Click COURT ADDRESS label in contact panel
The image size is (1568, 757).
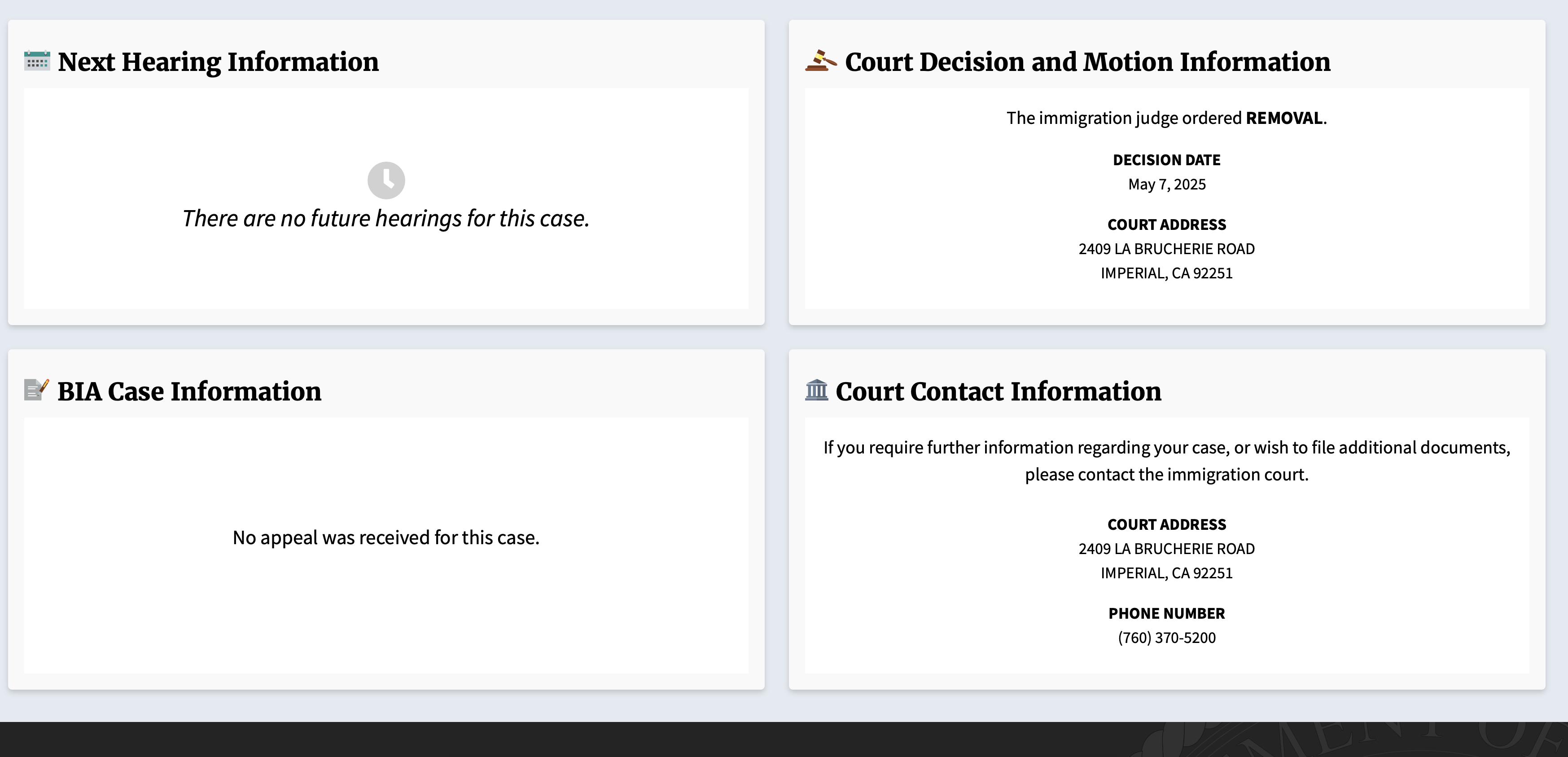pos(1166,524)
